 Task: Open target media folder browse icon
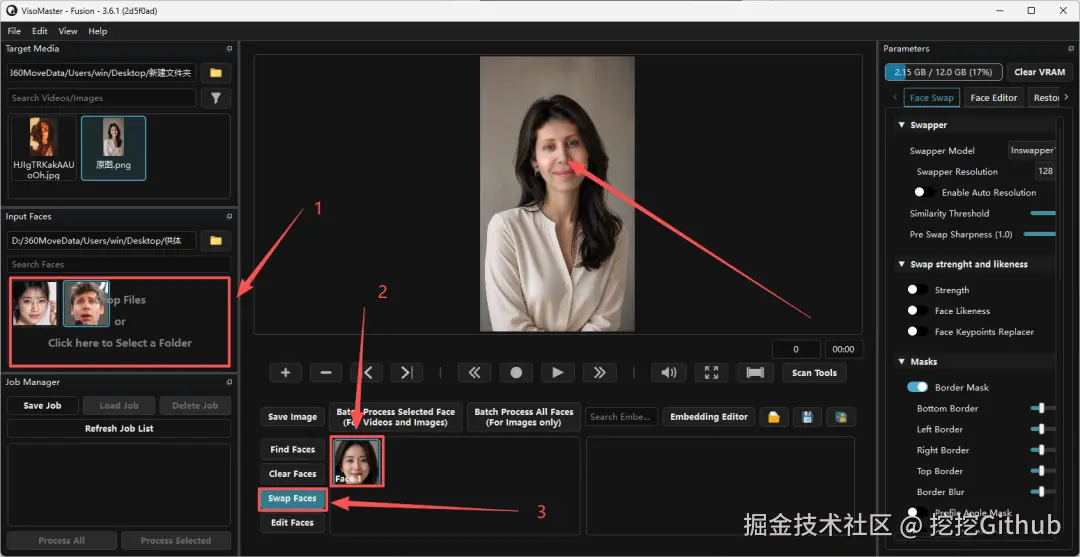coord(216,73)
